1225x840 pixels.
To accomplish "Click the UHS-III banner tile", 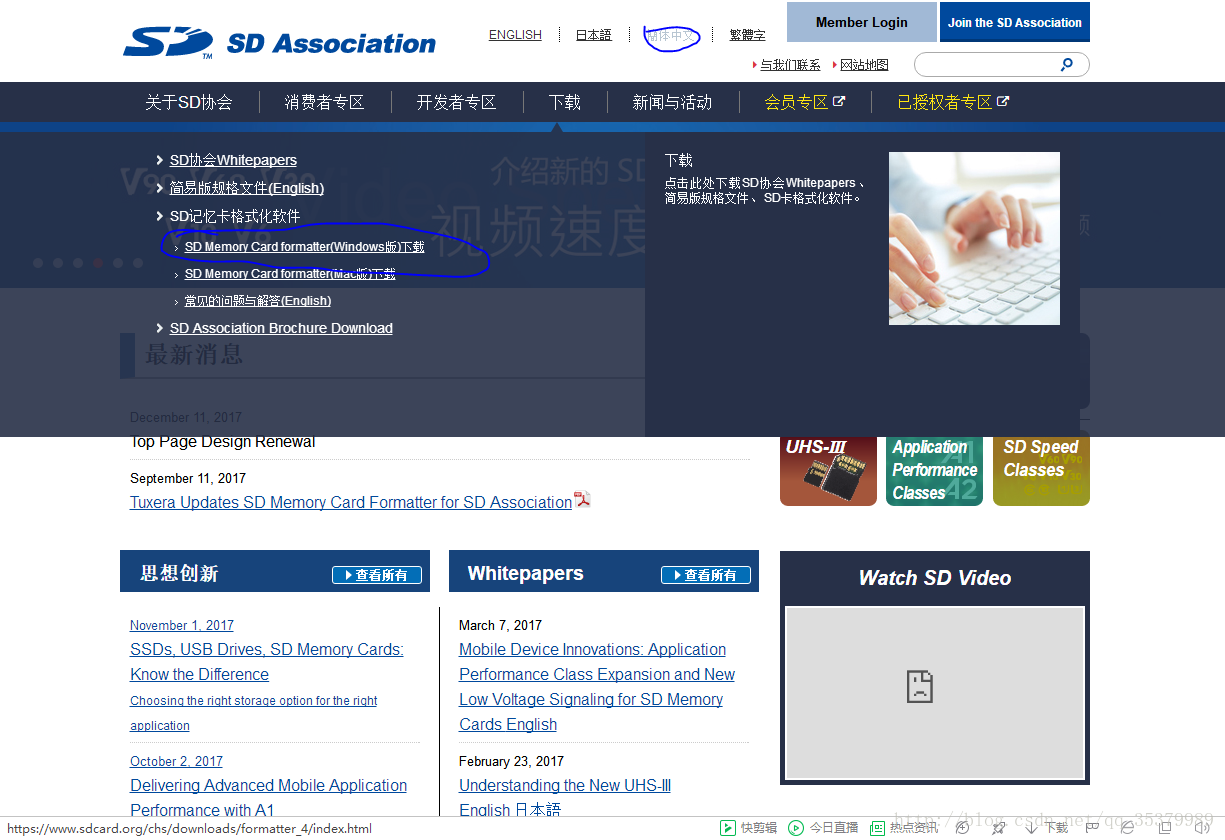I will [x=828, y=471].
